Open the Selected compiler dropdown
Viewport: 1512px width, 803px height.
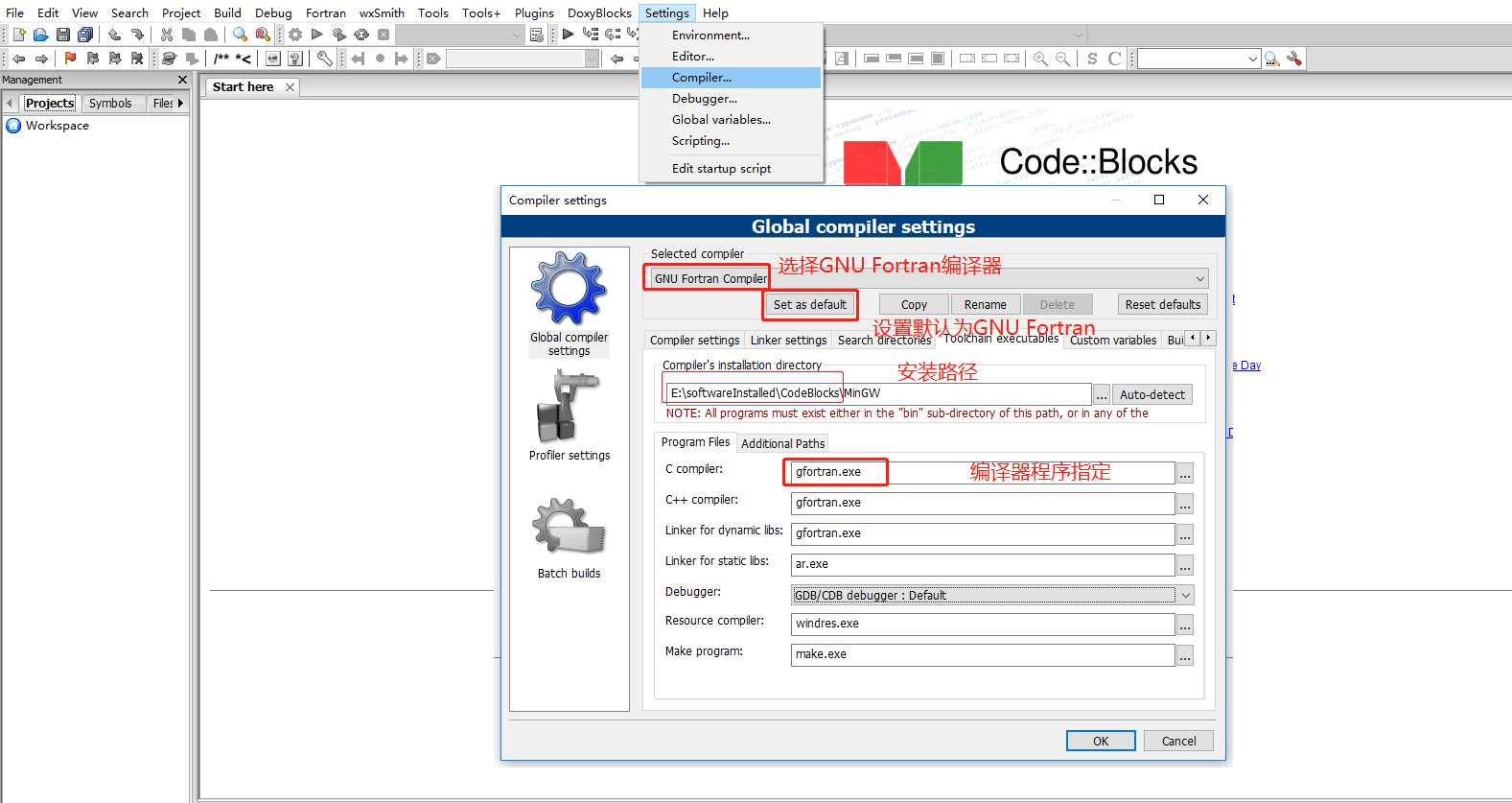pos(926,278)
